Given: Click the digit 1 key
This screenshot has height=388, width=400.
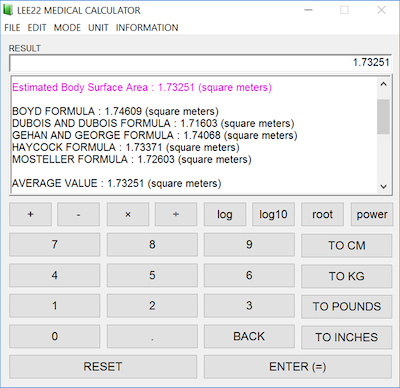Looking at the screenshot, I should (x=55, y=306).
